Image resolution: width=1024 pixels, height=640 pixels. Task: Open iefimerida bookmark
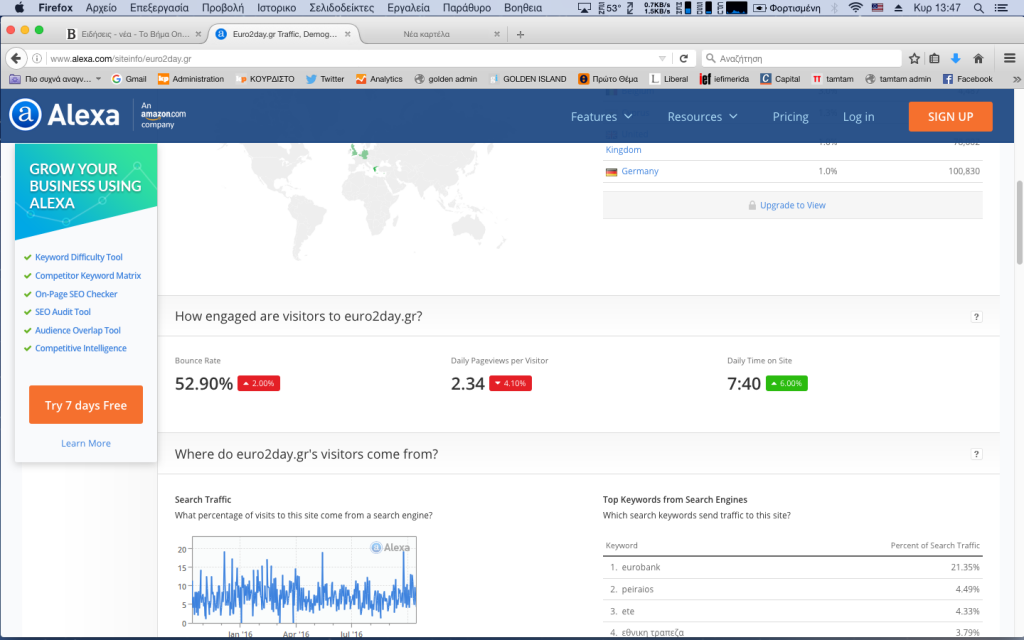[724, 79]
